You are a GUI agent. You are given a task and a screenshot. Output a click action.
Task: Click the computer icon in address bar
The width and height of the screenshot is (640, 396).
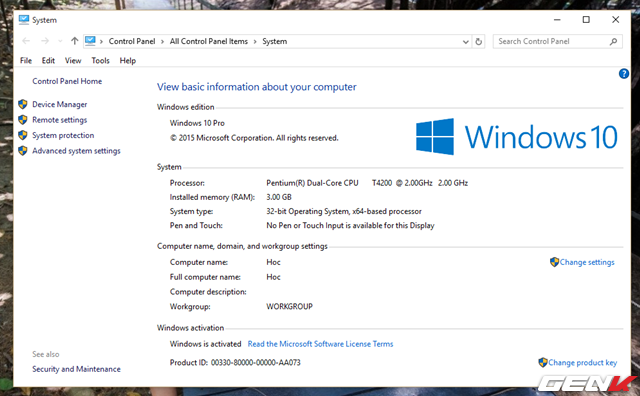tap(90, 41)
